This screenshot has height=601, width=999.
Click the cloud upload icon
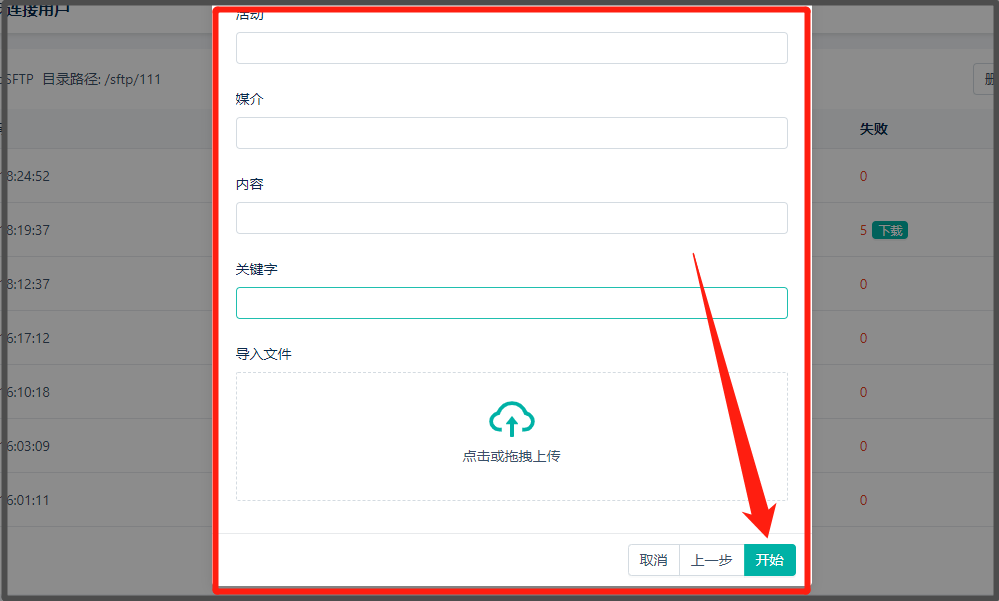coord(512,419)
